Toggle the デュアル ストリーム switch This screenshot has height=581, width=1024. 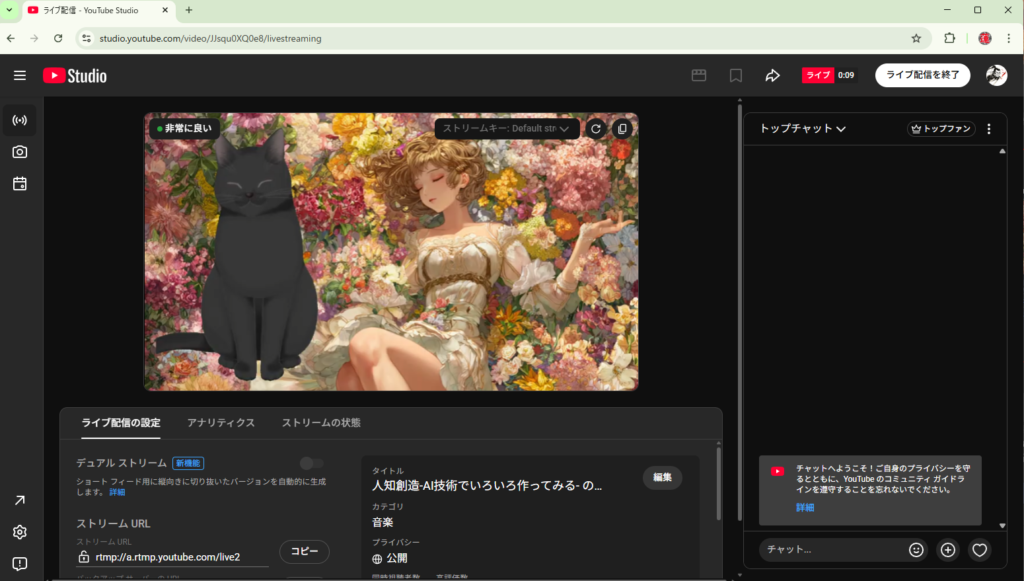[x=312, y=463]
